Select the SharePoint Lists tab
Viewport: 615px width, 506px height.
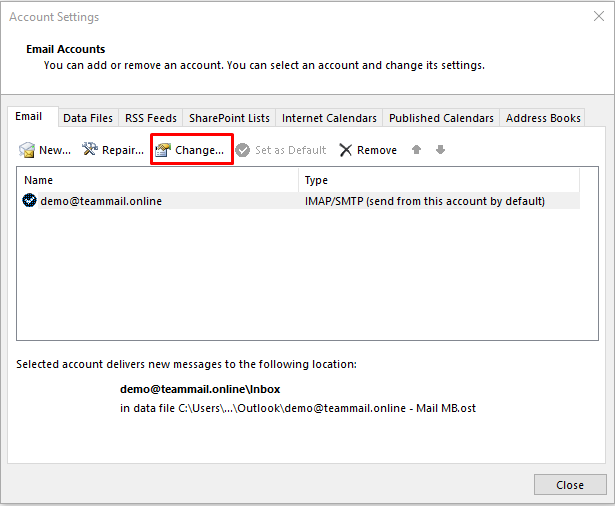[x=229, y=118]
